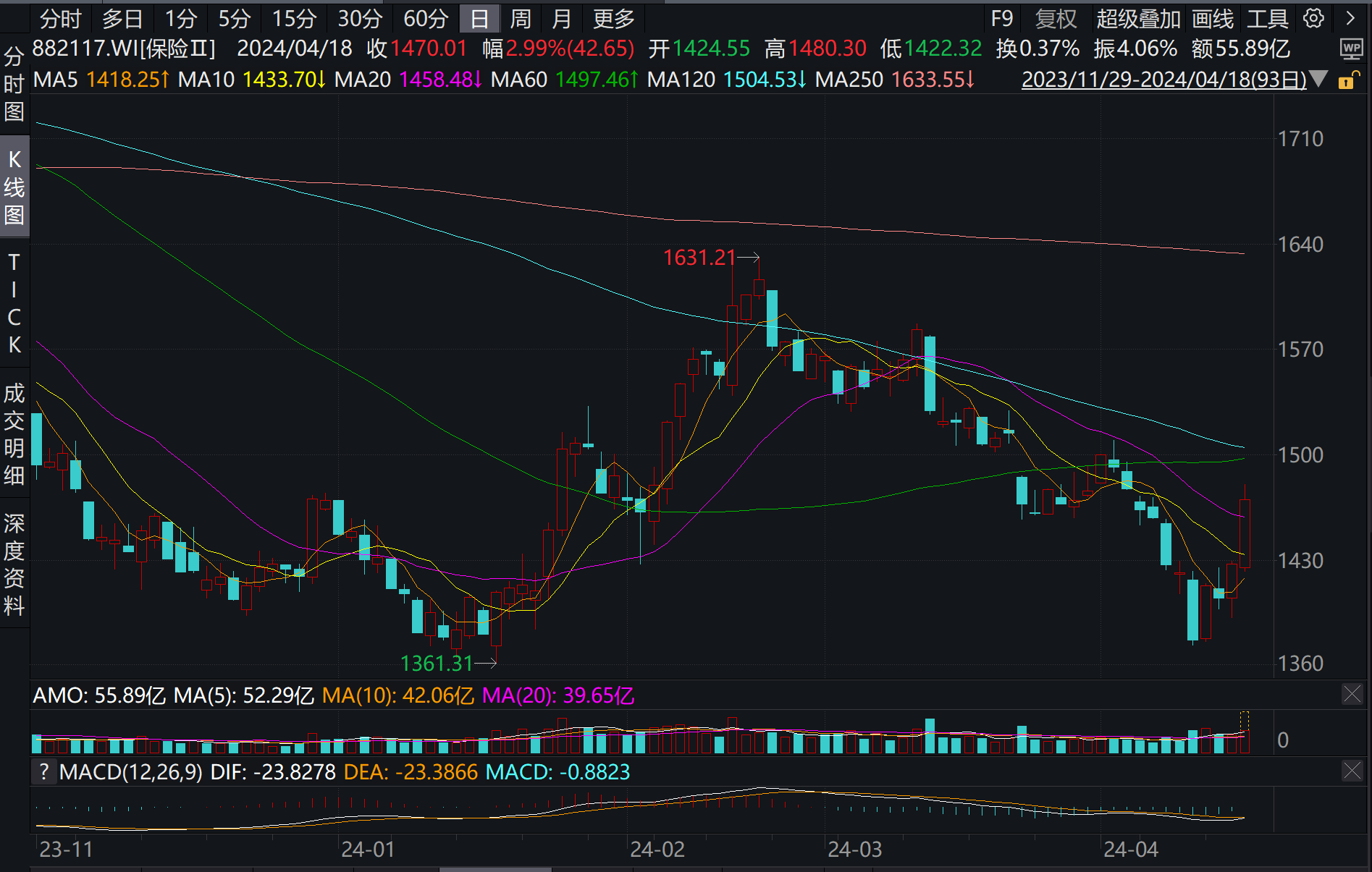Viewport: 1372px width, 872px height.
Task: Open the MACD question mark help icon
Action: click(x=44, y=771)
